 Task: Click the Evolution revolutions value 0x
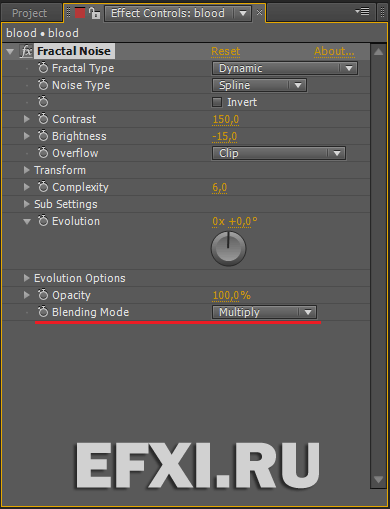(x=218, y=221)
